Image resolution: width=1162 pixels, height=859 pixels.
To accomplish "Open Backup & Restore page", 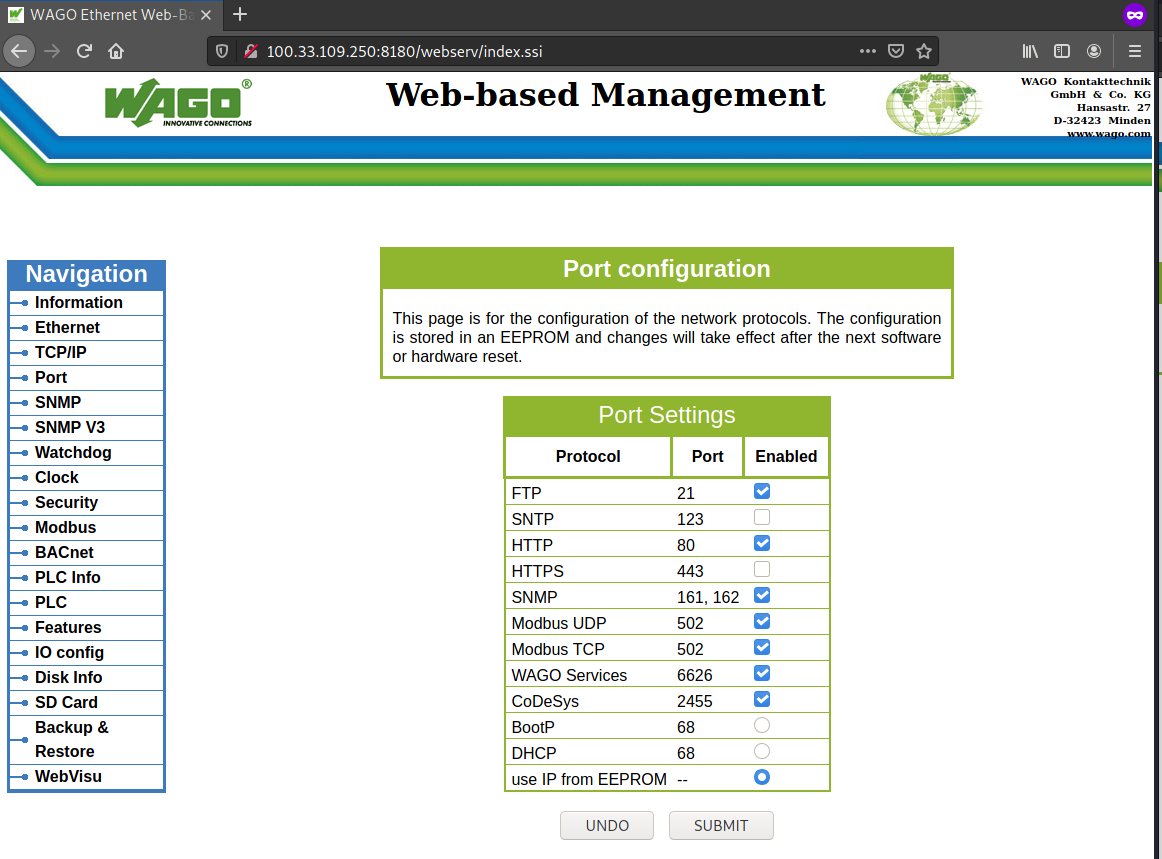I will pos(71,740).
